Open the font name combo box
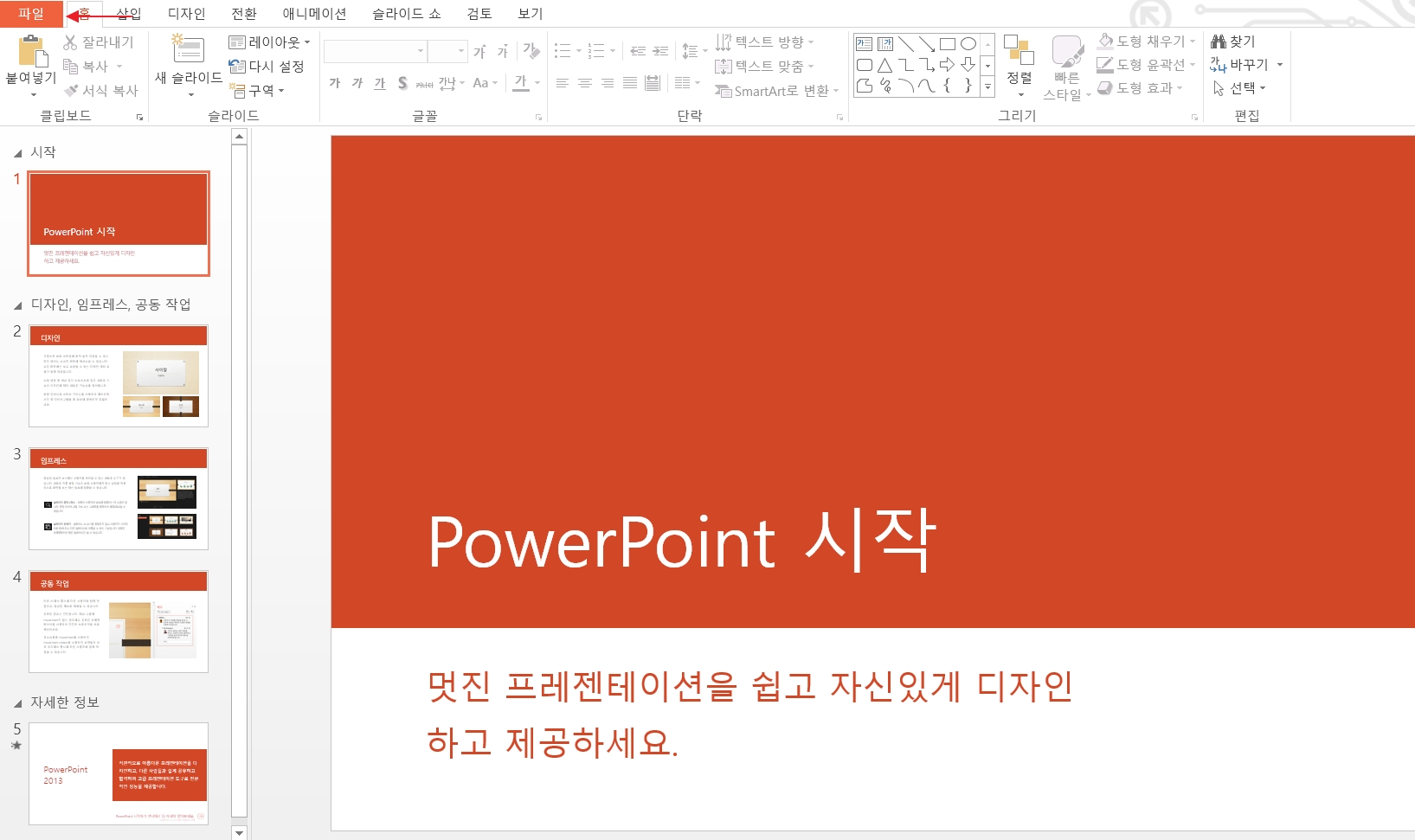The height and width of the screenshot is (840, 1415). point(376,51)
